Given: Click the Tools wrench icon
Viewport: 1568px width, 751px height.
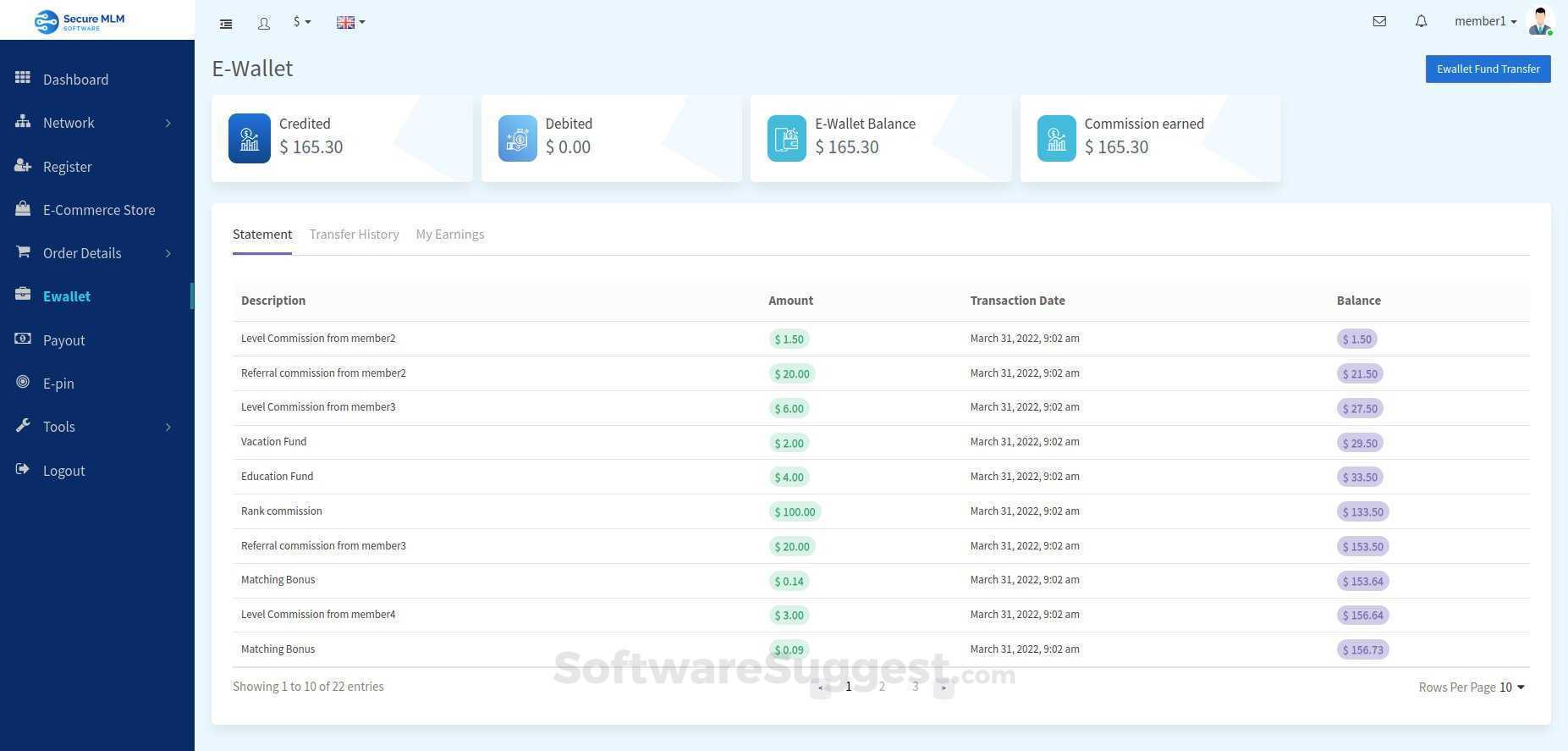Looking at the screenshot, I should tap(23, 426).
